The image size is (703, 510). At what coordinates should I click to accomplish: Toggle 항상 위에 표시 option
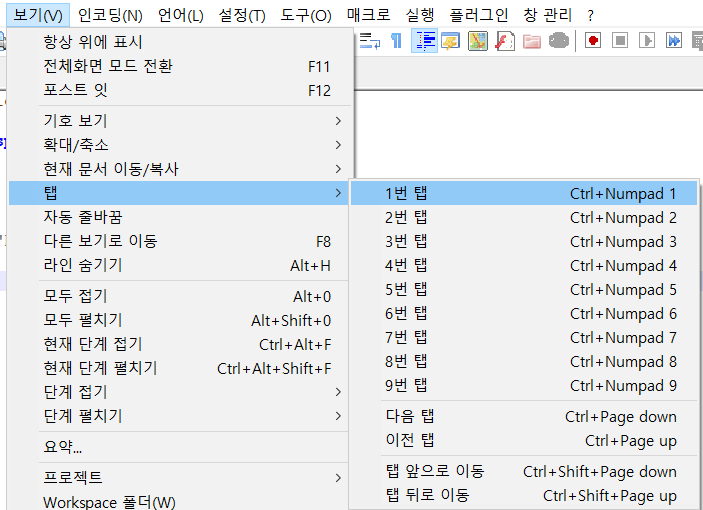coord(178,42)
